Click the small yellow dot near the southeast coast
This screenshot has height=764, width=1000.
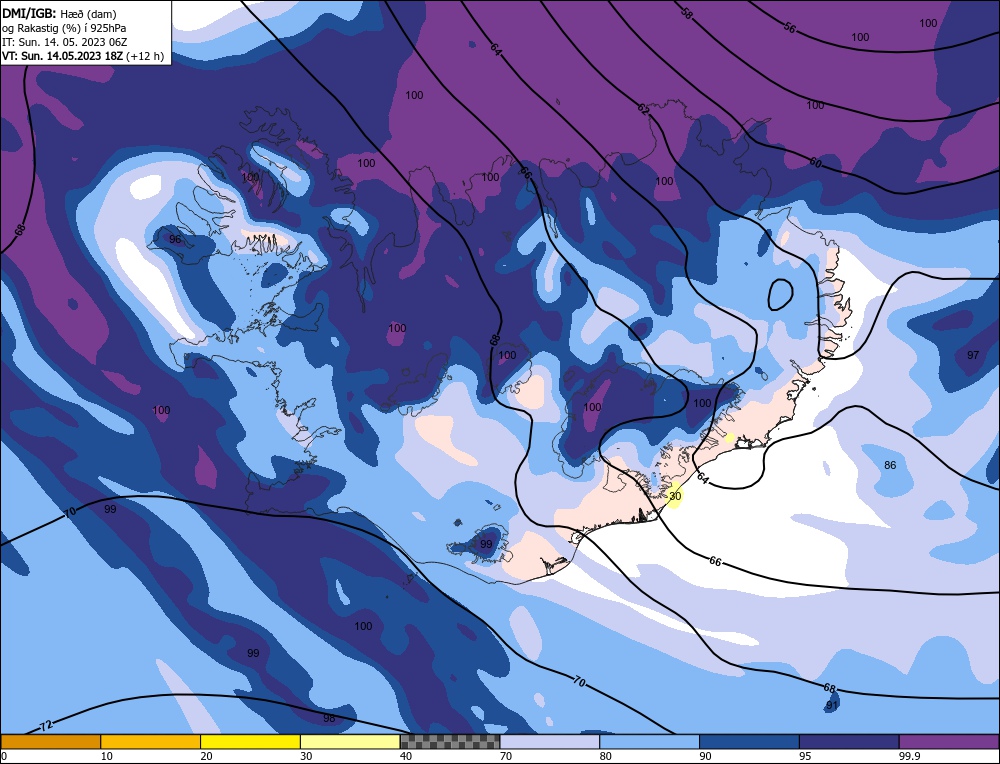point(730,437)
